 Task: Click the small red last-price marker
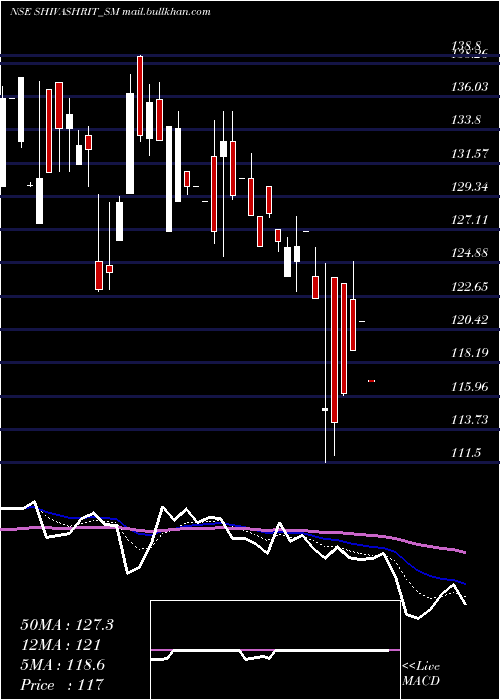click(371, 381)
